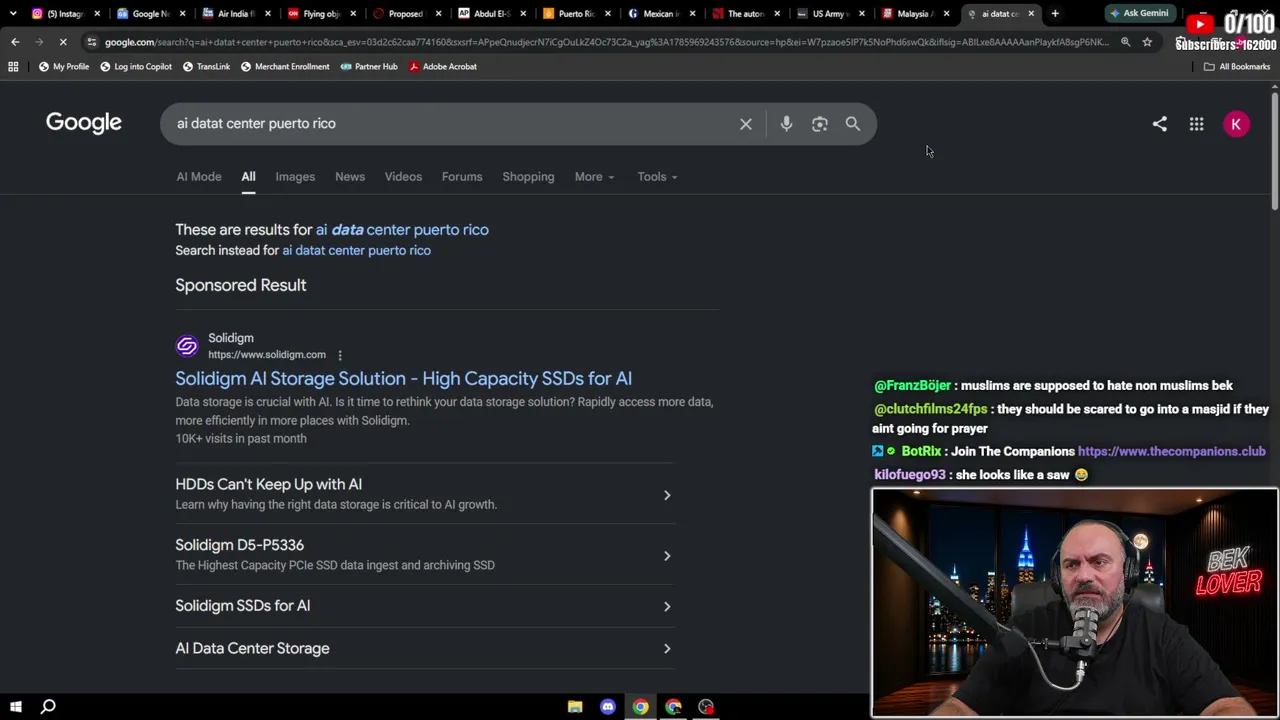The image size is (1280, 720).
Task: Submit search with the magnifier icon
Action: (x=853, y=124)
